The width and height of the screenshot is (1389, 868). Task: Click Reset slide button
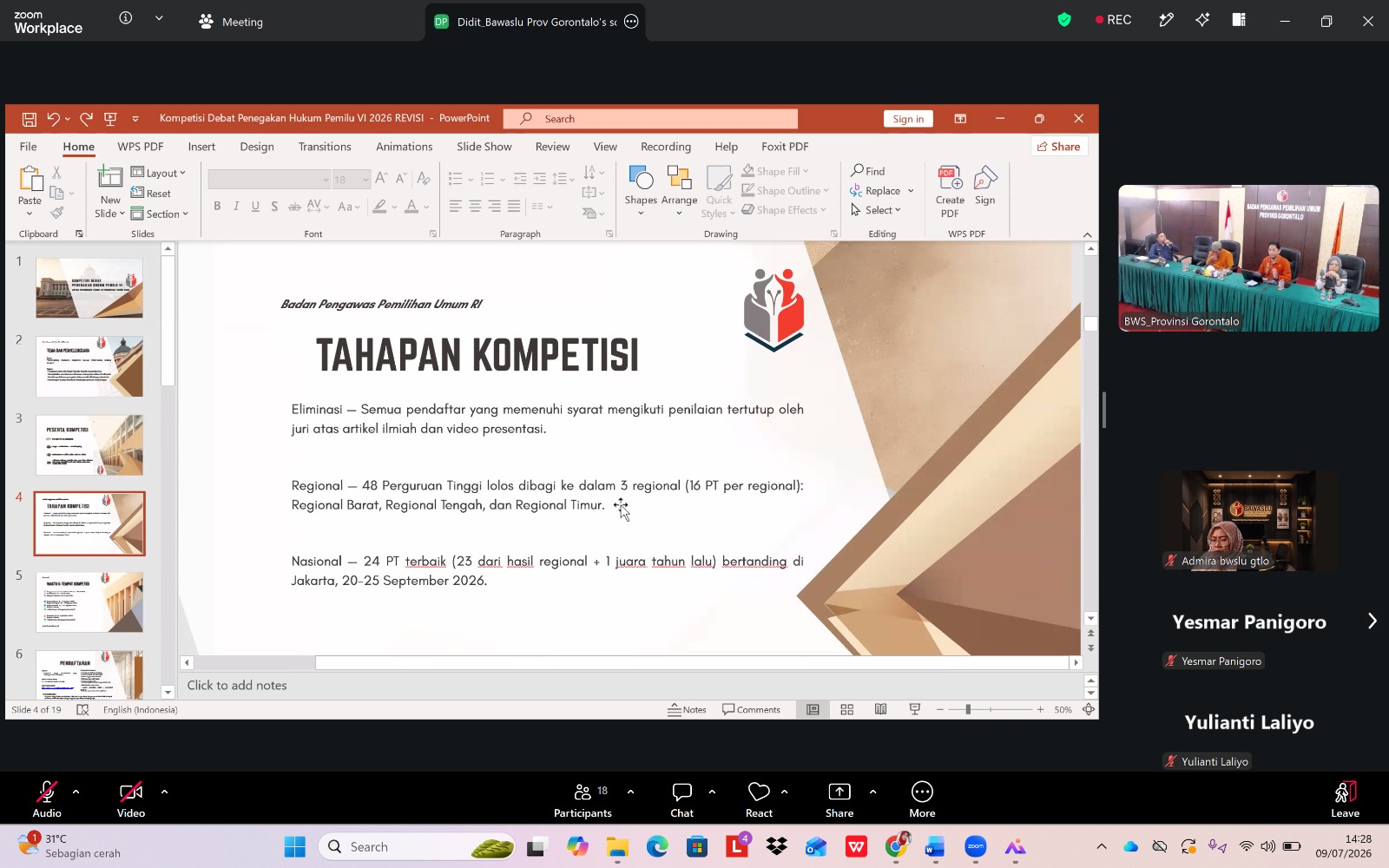[151, 194]
